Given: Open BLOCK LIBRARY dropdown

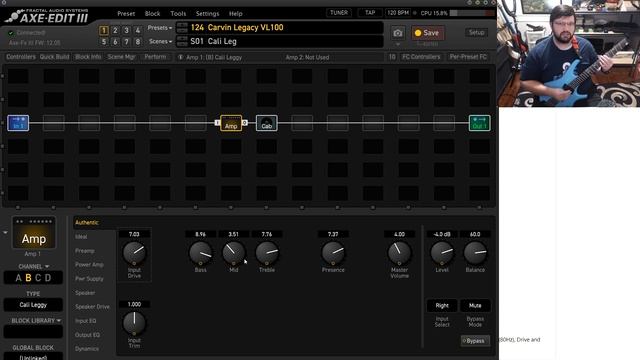Looking at the screenshot, I should 36,320.
